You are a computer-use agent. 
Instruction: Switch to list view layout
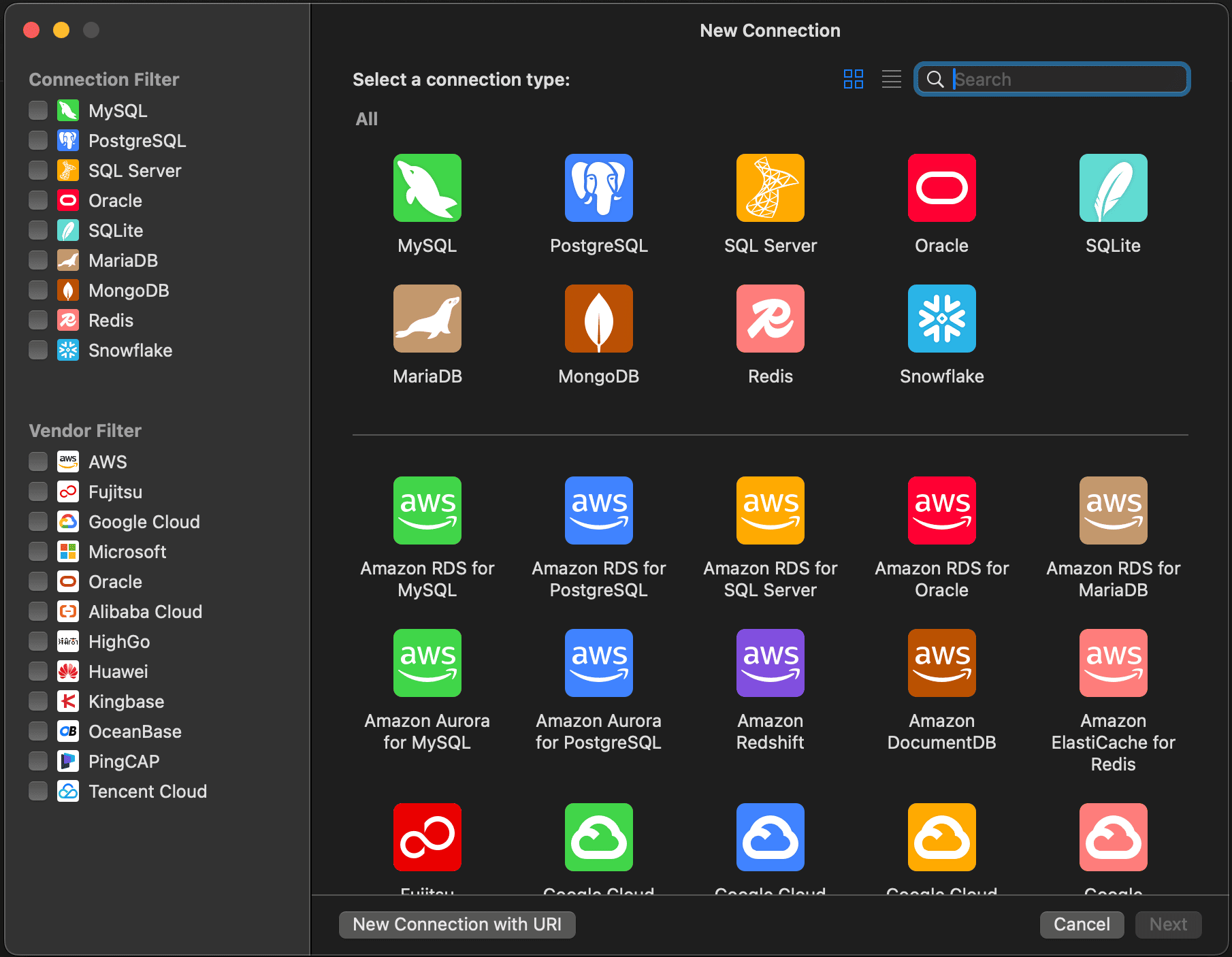pos(892,79)
